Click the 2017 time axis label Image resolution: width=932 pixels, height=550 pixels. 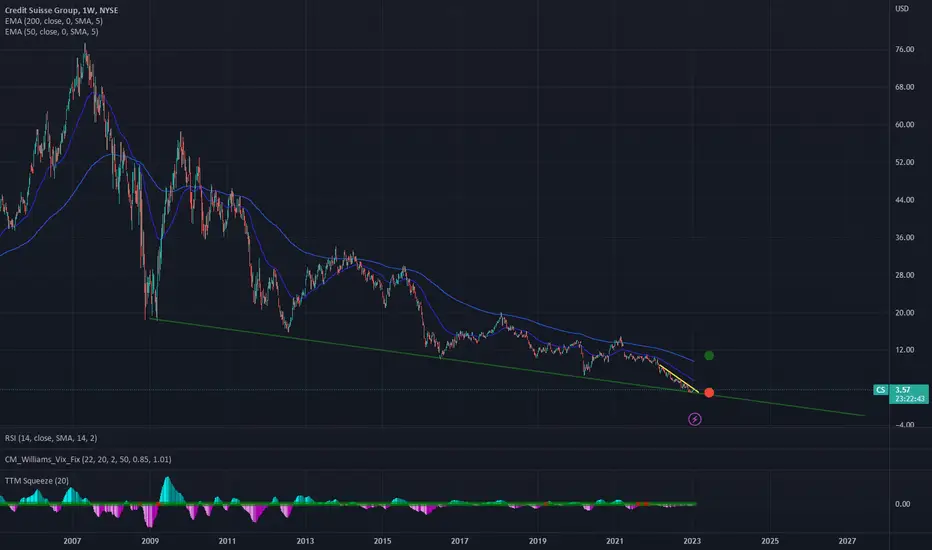[x=459, y=541]
